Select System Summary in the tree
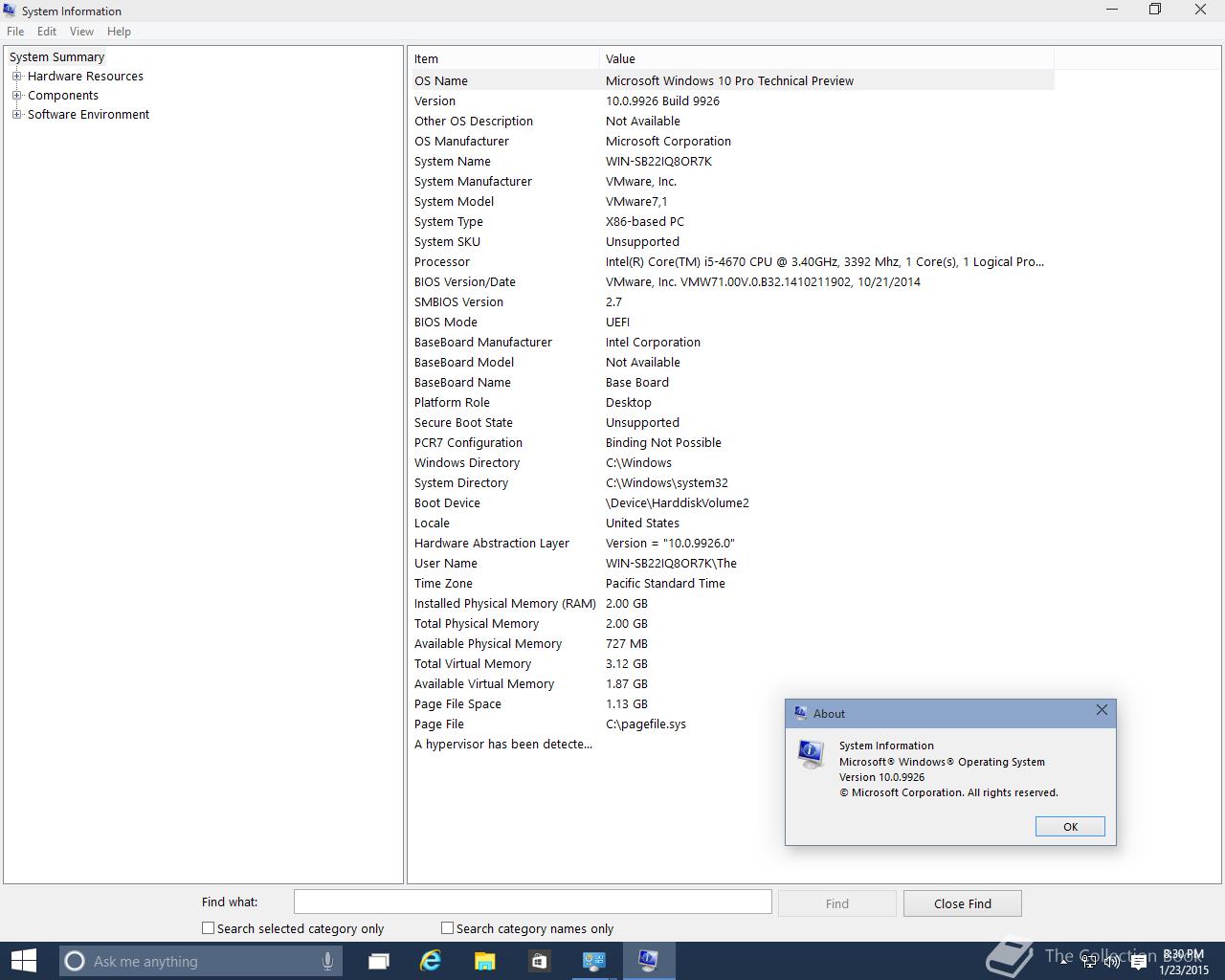The width and height of the screenshot is (1225, 980). pos(56,56)
